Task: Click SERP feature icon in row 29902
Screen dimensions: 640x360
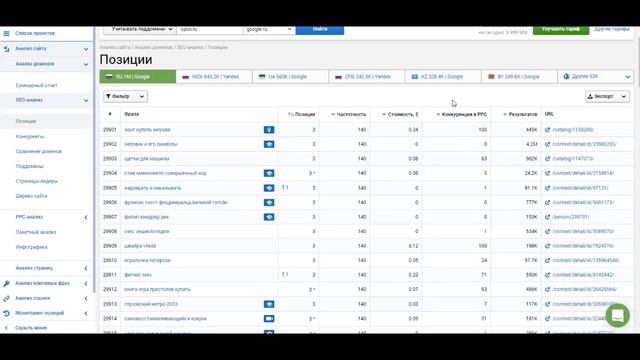Action: pyautogui.click(x=269, y=144)
